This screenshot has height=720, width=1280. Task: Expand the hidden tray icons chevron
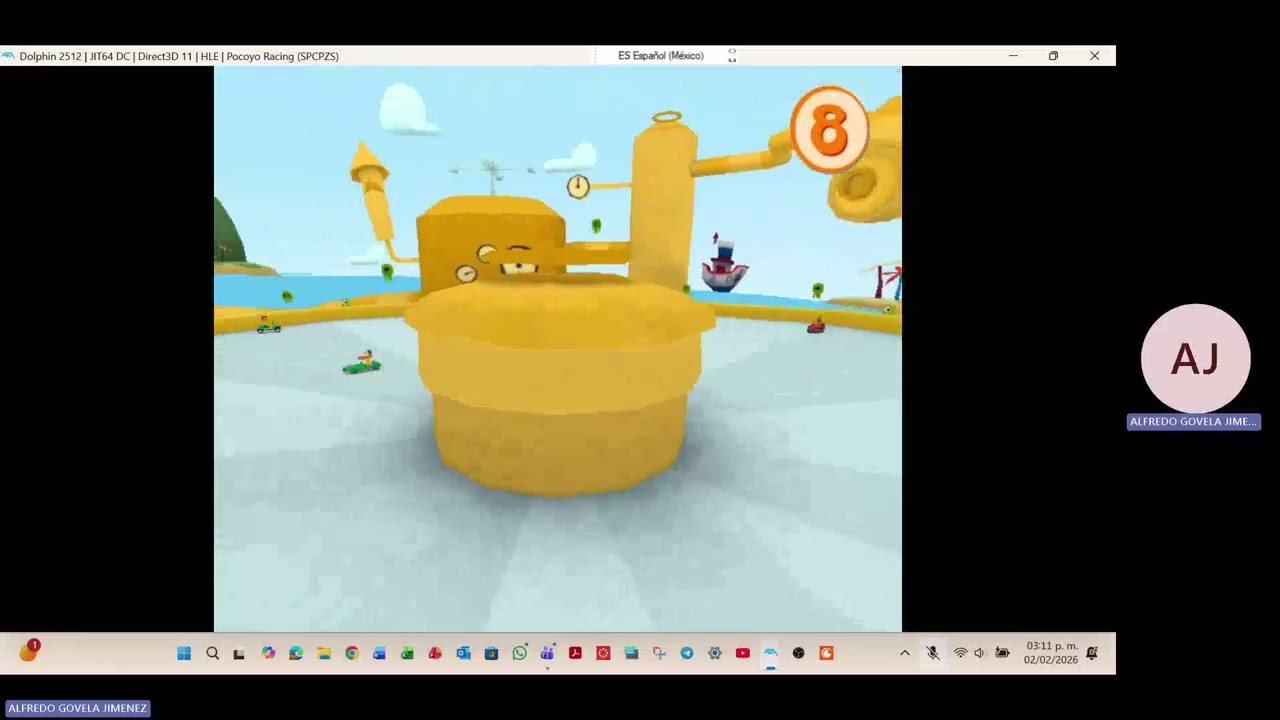(905, 653)
